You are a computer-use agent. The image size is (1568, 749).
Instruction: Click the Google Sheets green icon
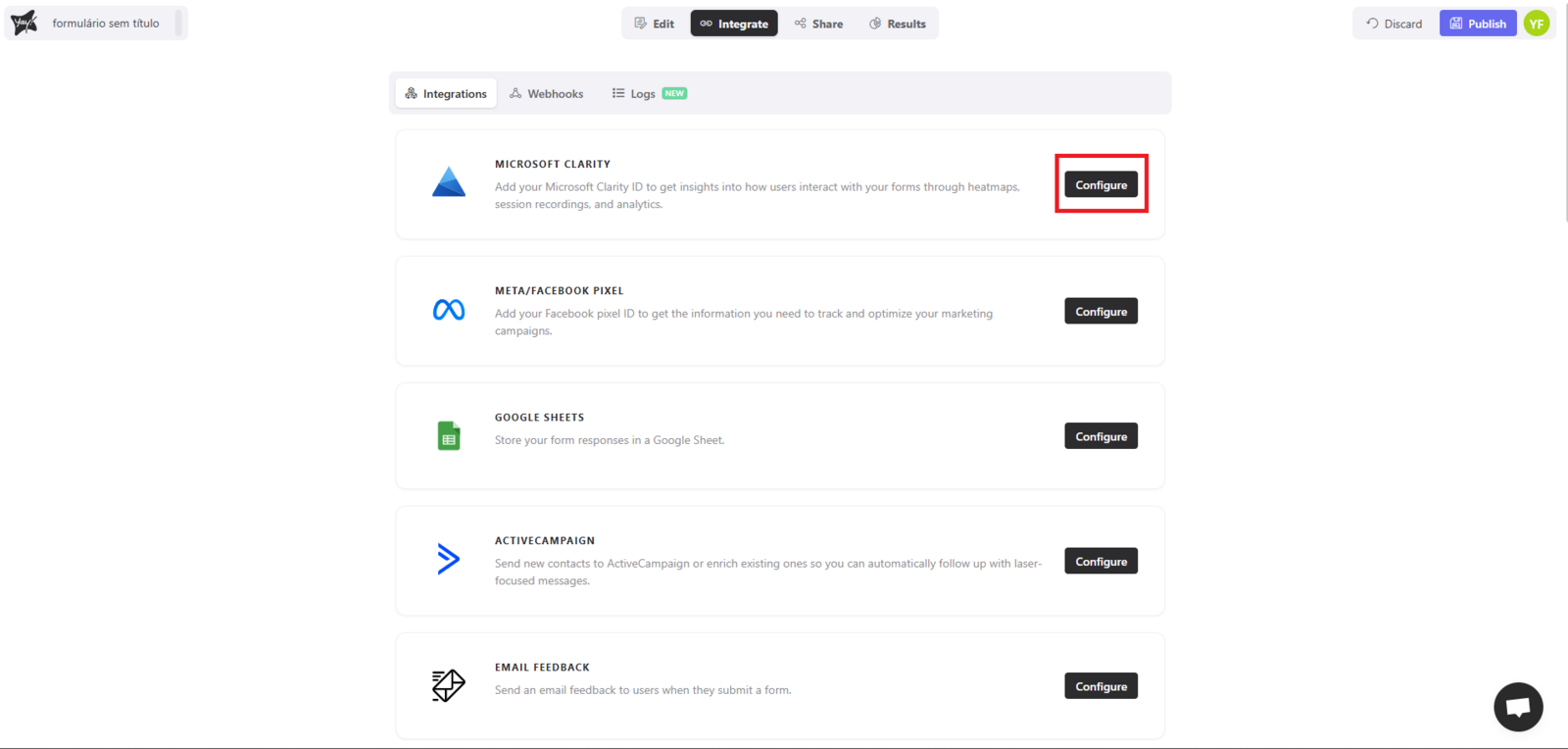click(449, 436)
